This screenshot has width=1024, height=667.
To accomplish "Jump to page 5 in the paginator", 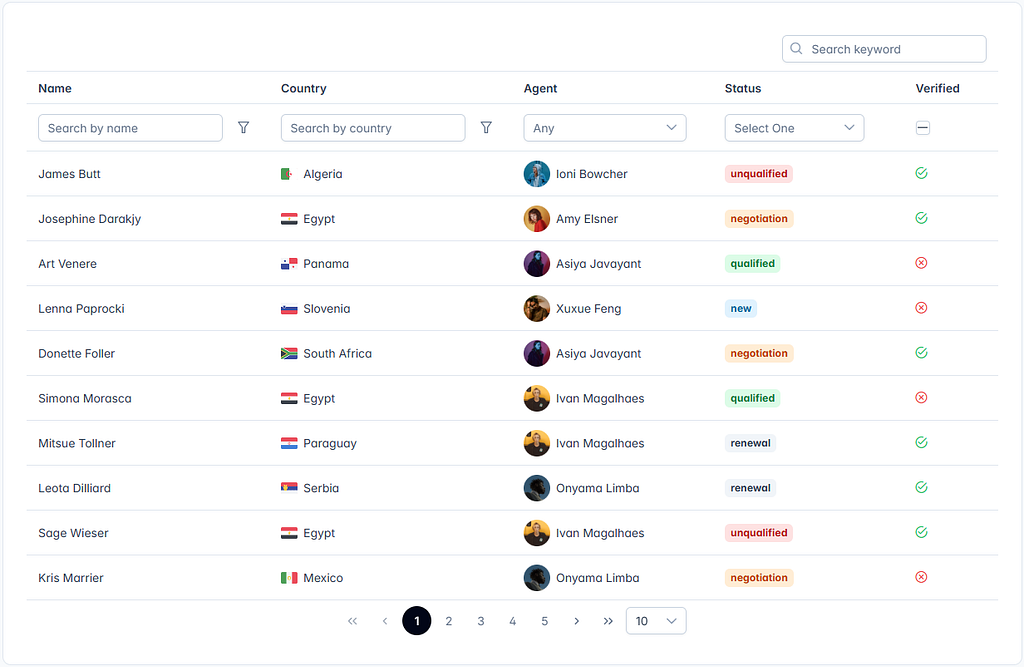I will [545, 621].
